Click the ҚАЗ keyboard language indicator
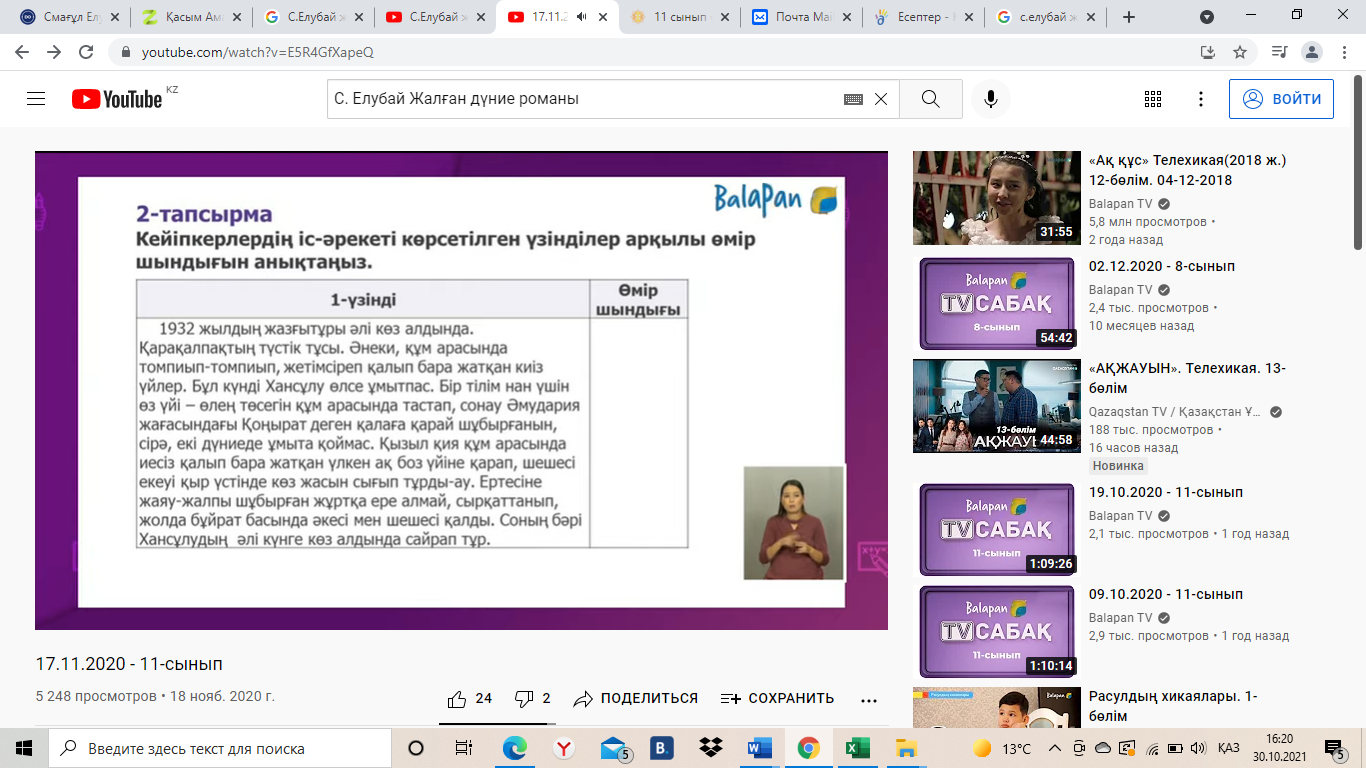Screen dimensions: 1366x768 tap(1229, 748)
